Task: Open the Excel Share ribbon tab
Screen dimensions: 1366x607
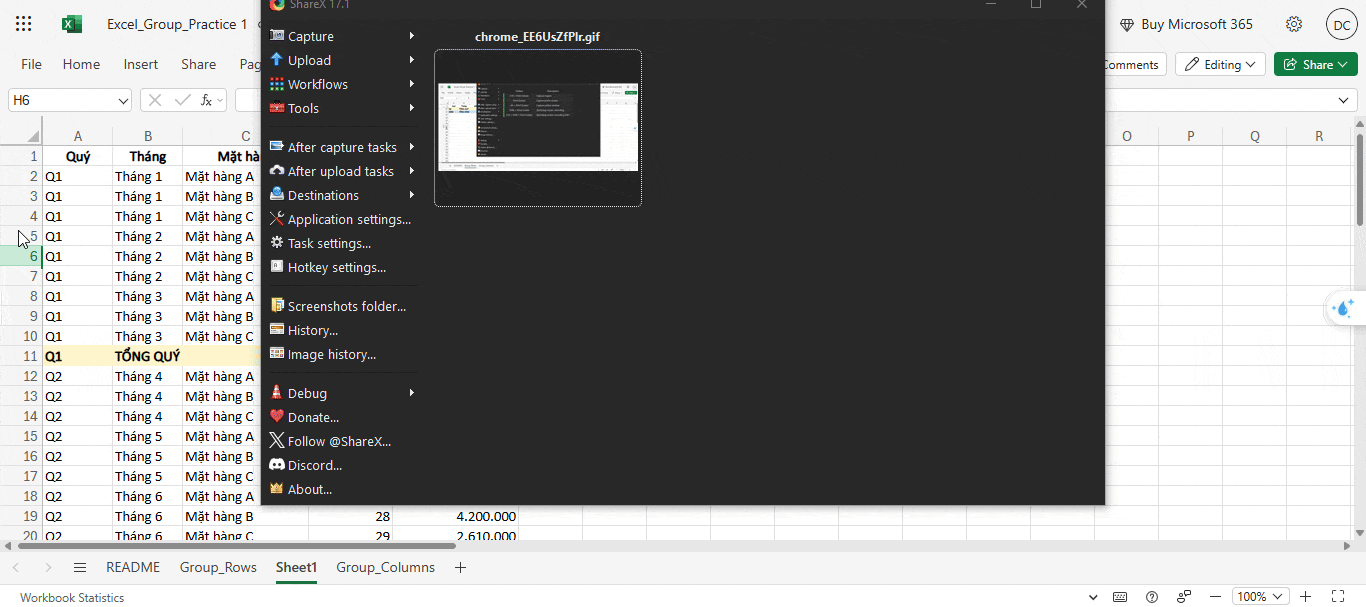Action: click(199, 64)
